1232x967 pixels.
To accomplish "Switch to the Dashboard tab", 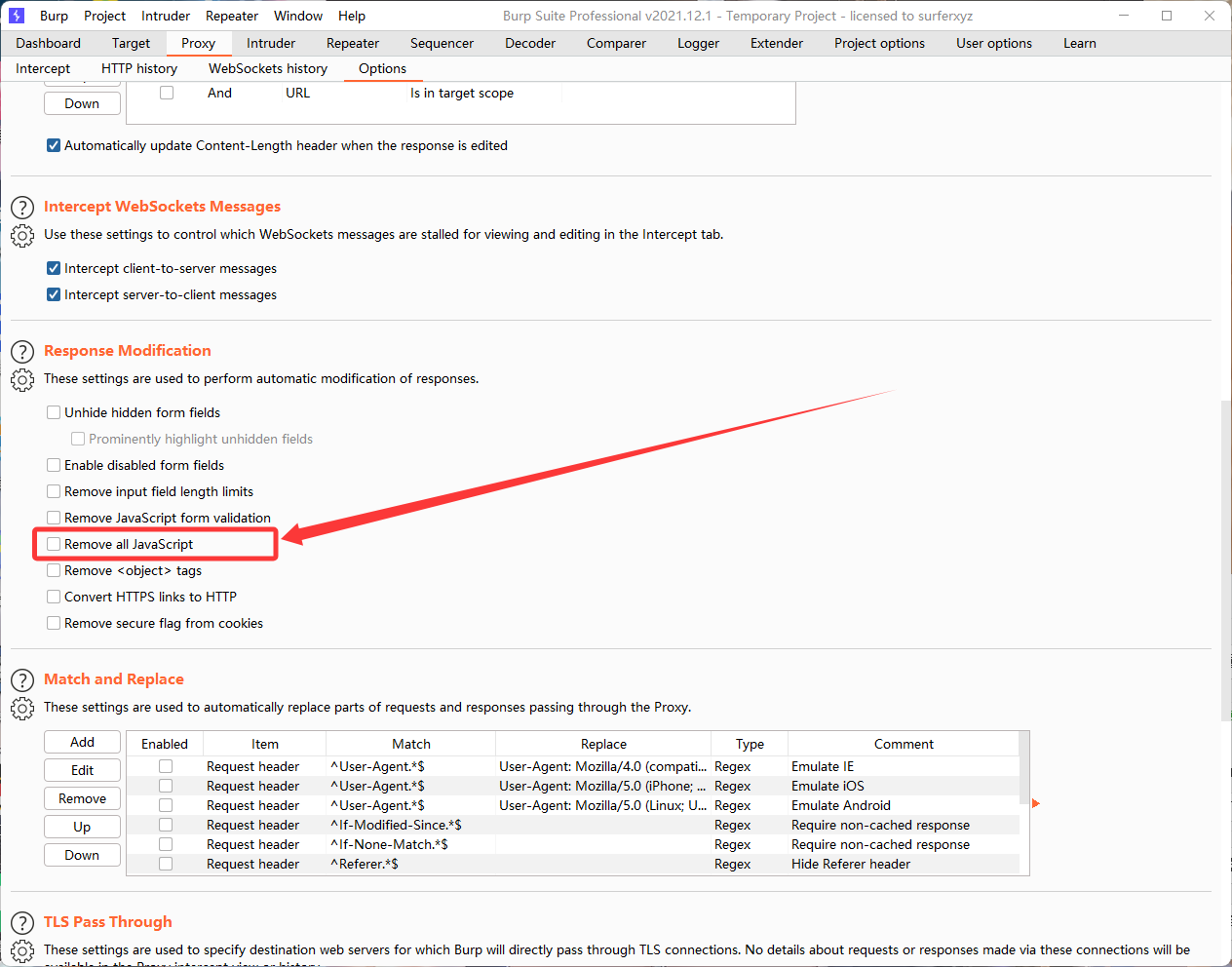I will point(49,43).
